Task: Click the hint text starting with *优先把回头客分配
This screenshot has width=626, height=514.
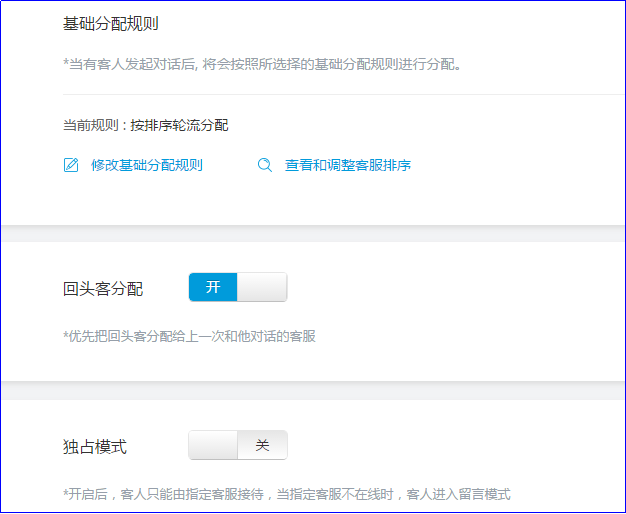Action: pyautogui.click(x=189, y=336)
